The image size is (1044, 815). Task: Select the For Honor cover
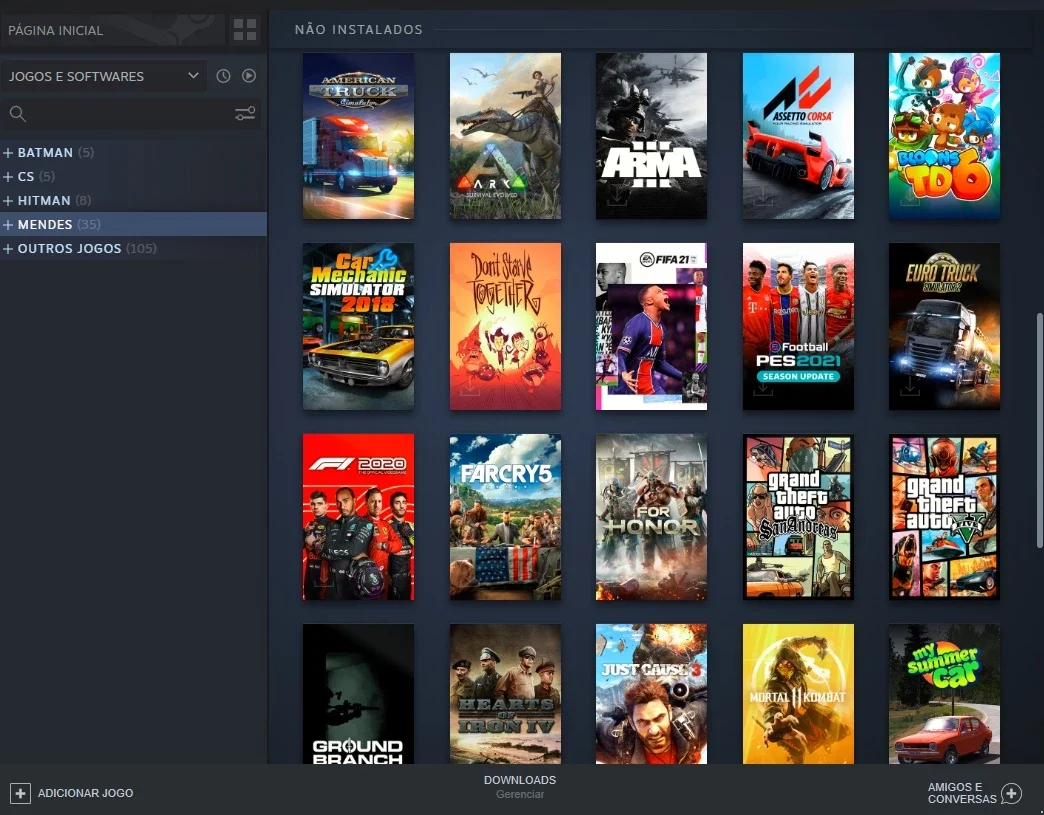click(x=651, y=517)
